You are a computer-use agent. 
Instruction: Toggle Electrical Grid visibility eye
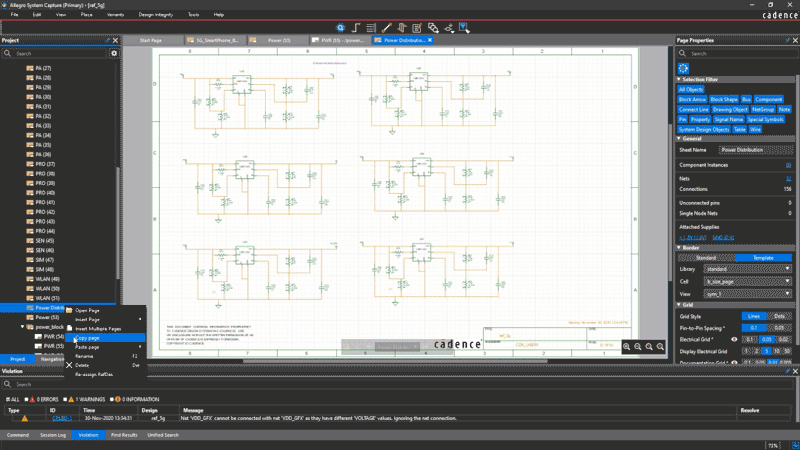point(734,339)
